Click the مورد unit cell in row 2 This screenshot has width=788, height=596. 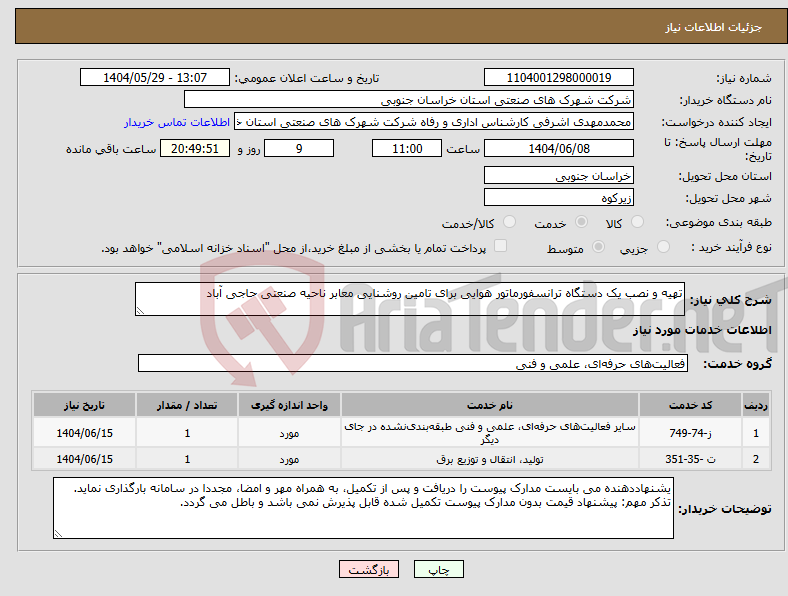pos(289,459)
